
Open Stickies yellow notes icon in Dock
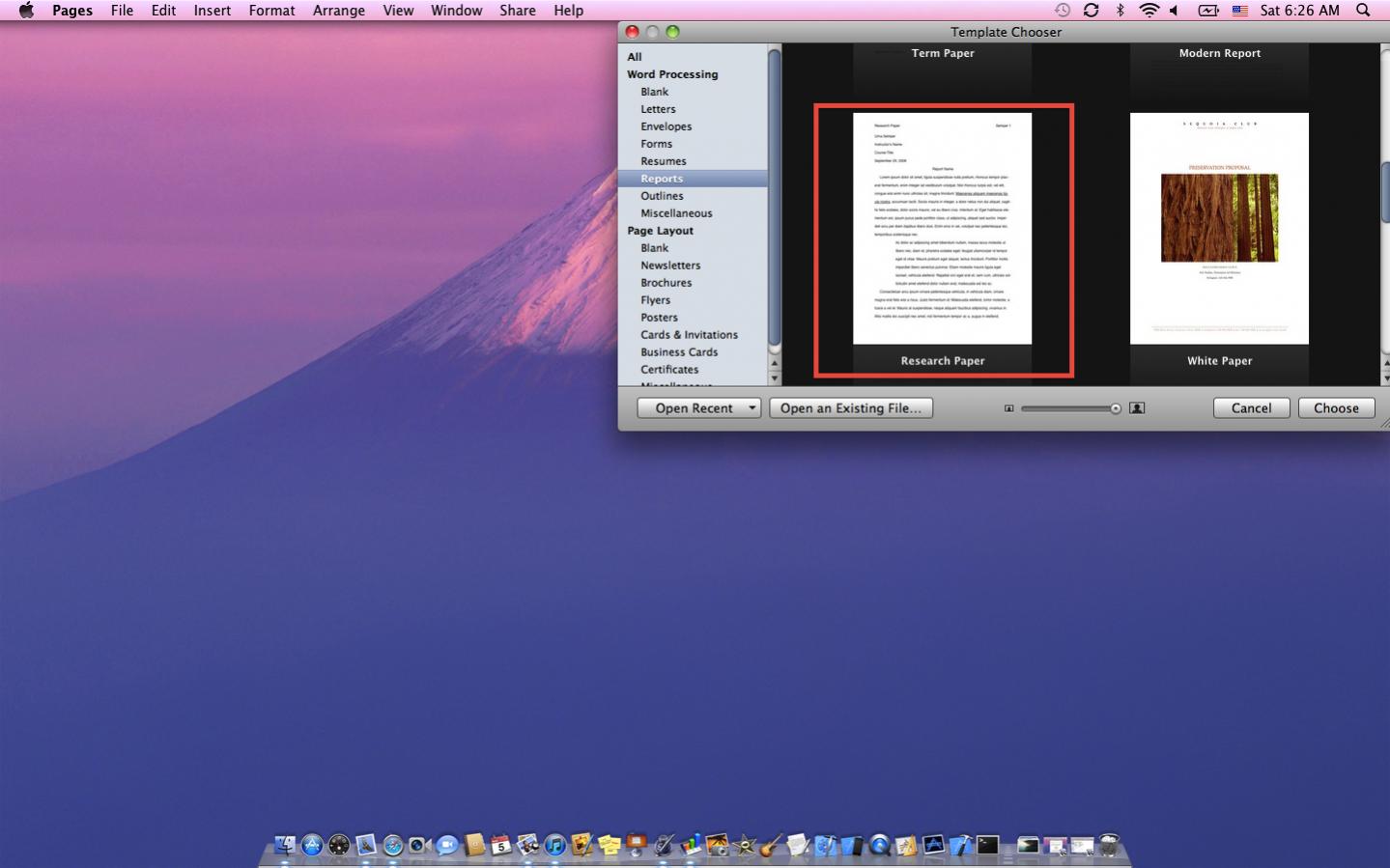pos(609,846)
